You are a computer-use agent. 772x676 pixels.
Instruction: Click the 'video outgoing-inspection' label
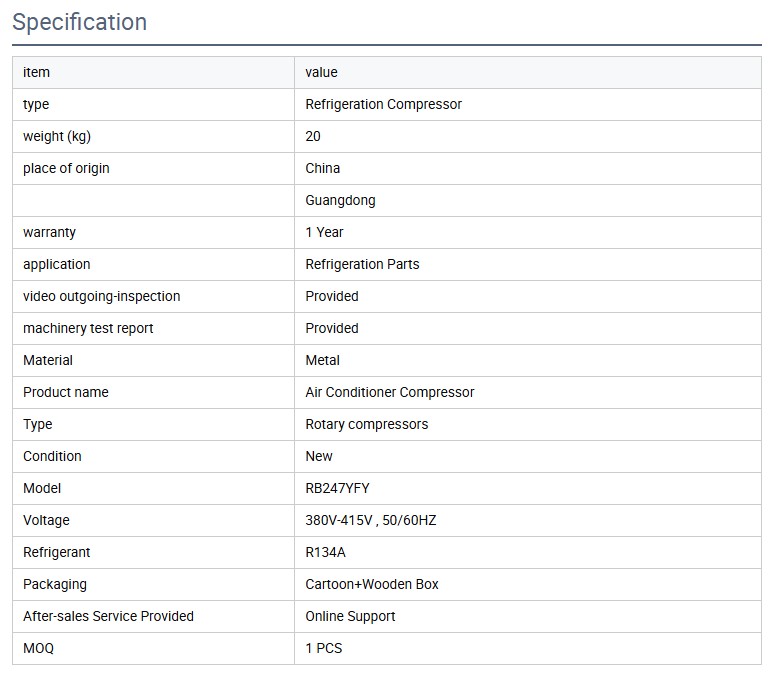(x=102, y=296)
